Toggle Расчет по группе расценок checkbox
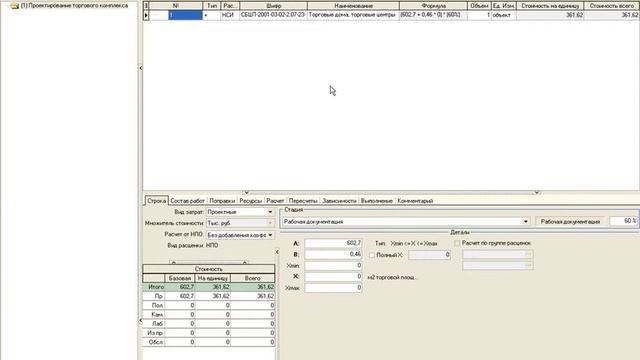The width and height of the screenshot is (640, 360). click(x=457, y=243)
